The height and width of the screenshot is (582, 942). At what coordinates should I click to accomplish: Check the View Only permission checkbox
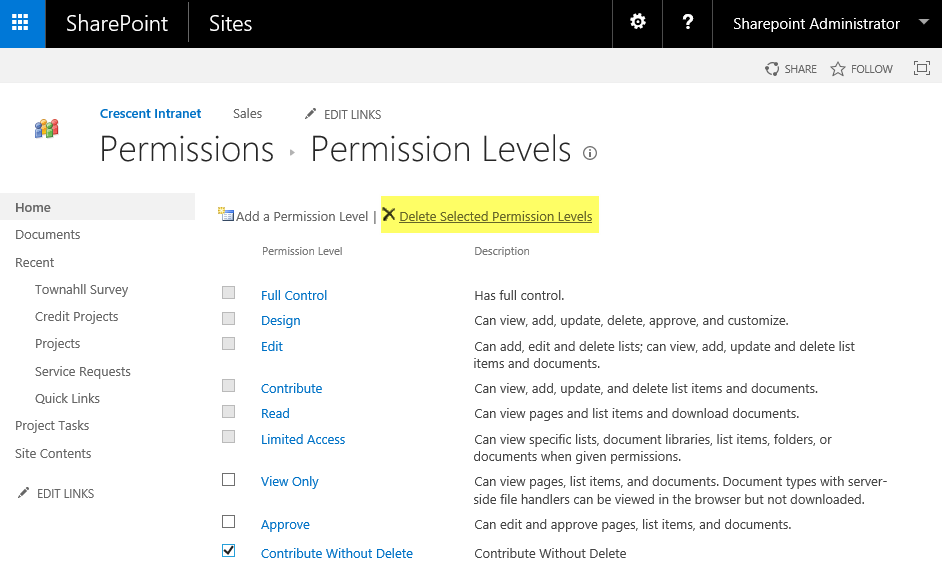point(228,478)
